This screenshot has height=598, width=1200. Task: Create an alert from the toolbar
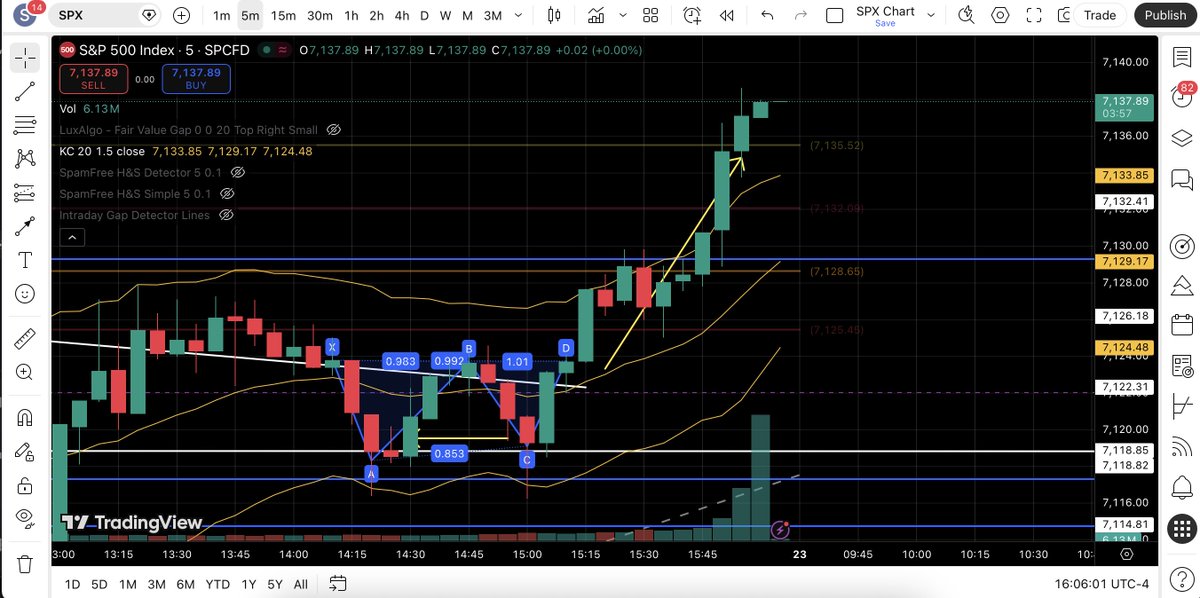click(692, 15)
